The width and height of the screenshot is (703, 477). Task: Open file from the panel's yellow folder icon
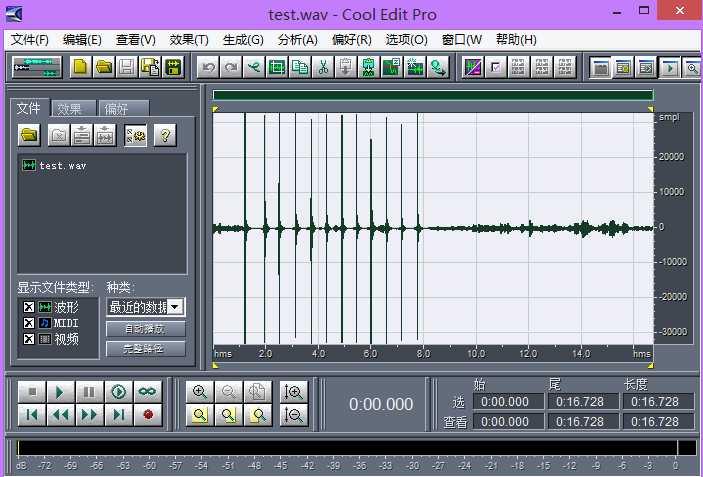coord(29,135)
